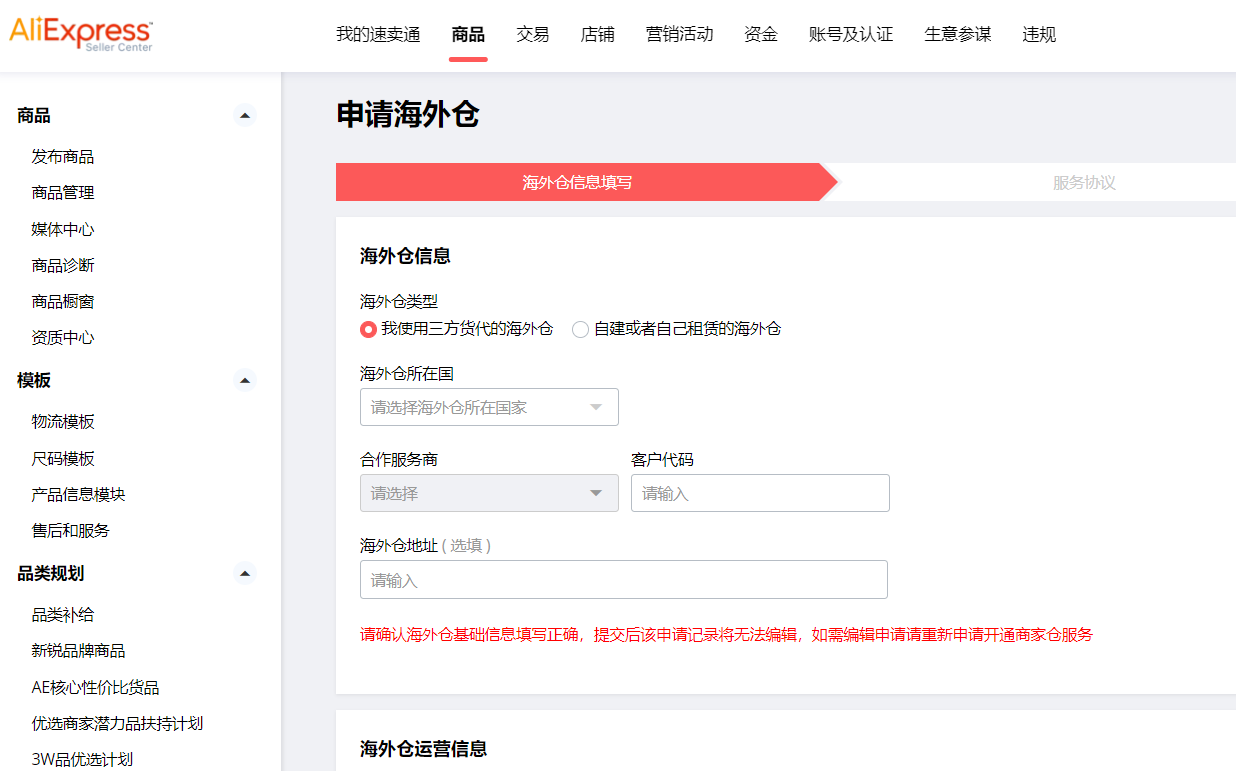The width and height of the screenshot is (1236, 771).
Task: Collapse the 品类规划 sidebar section
Action: tap(245, 573)
